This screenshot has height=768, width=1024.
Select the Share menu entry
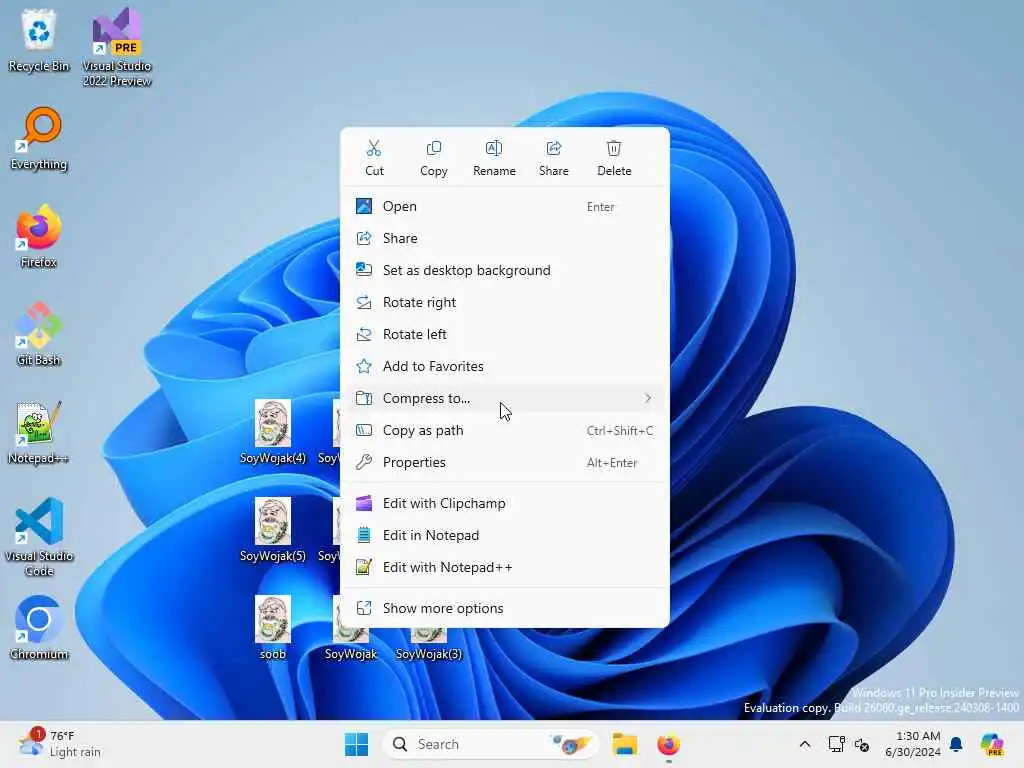(505, 238)
